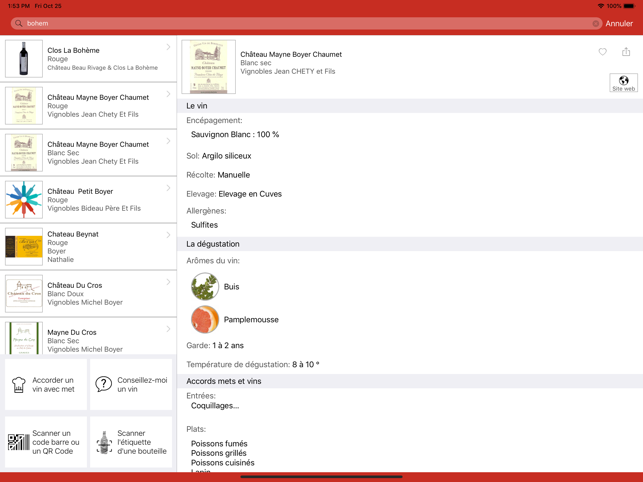
Task: Tap Château Beau Rivage & Clos La Bohème producer text
Action: point(103,68)
